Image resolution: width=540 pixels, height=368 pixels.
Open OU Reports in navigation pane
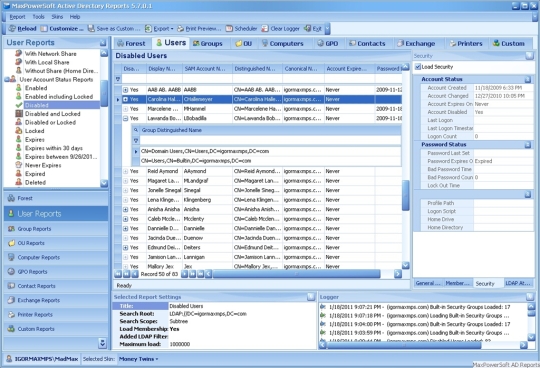(56, 243)
